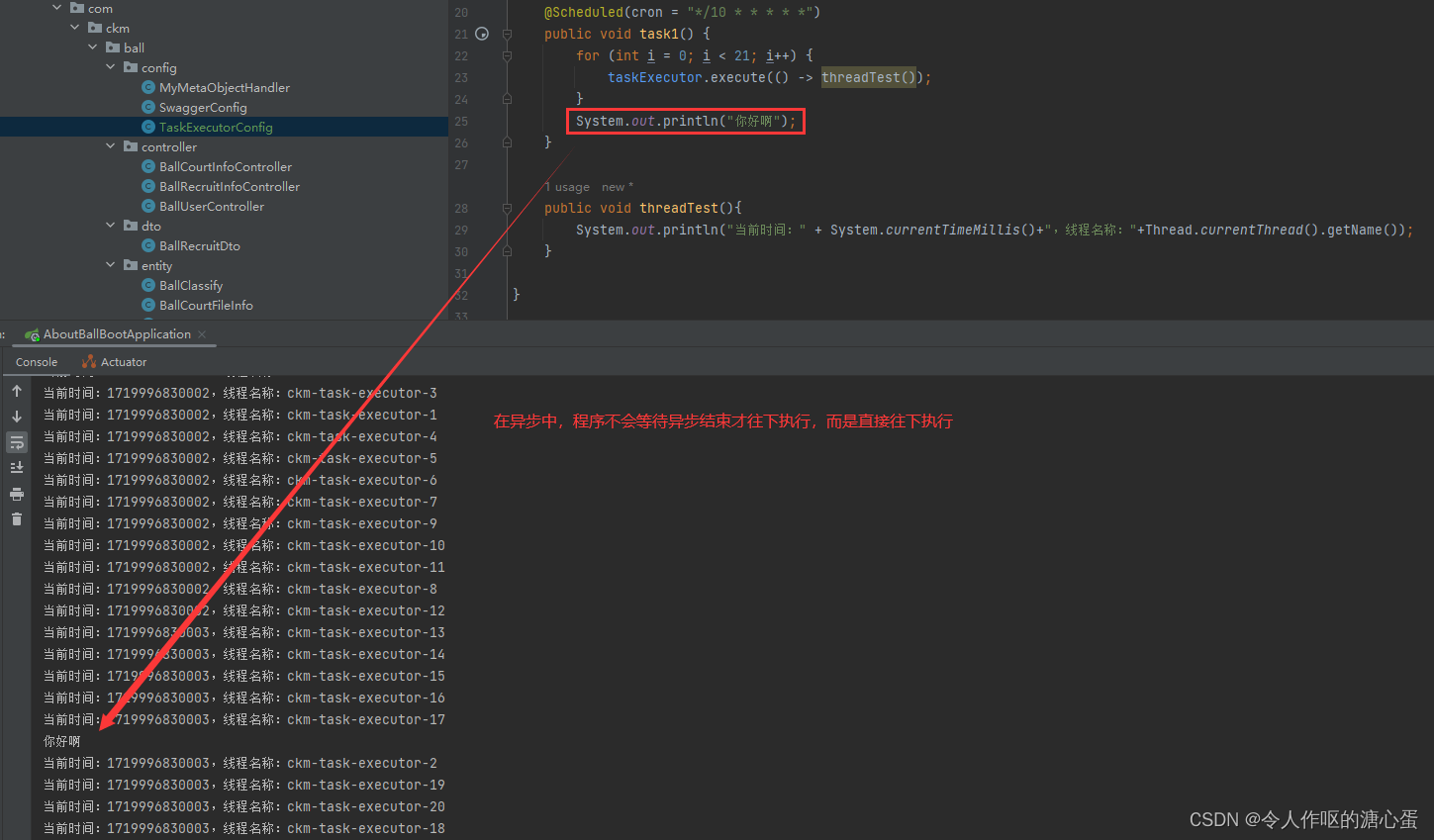This screenshot has width=1434, height=840.
Task: Select the dto folder label
Action: (151, 226)
